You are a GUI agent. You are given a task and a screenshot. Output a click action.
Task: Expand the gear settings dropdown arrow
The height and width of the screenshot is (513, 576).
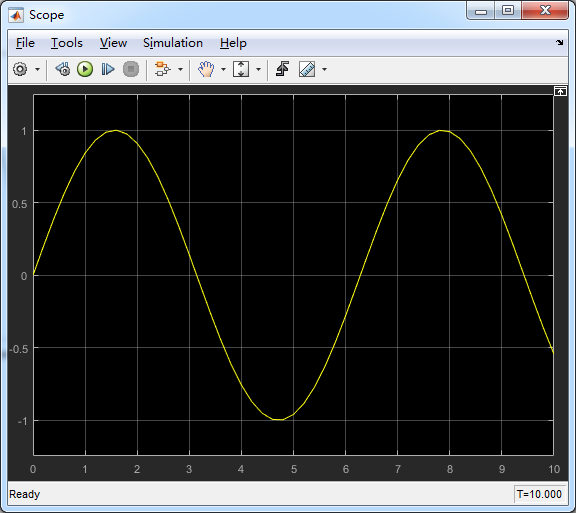pyautogui.click(x=37, y=69)
